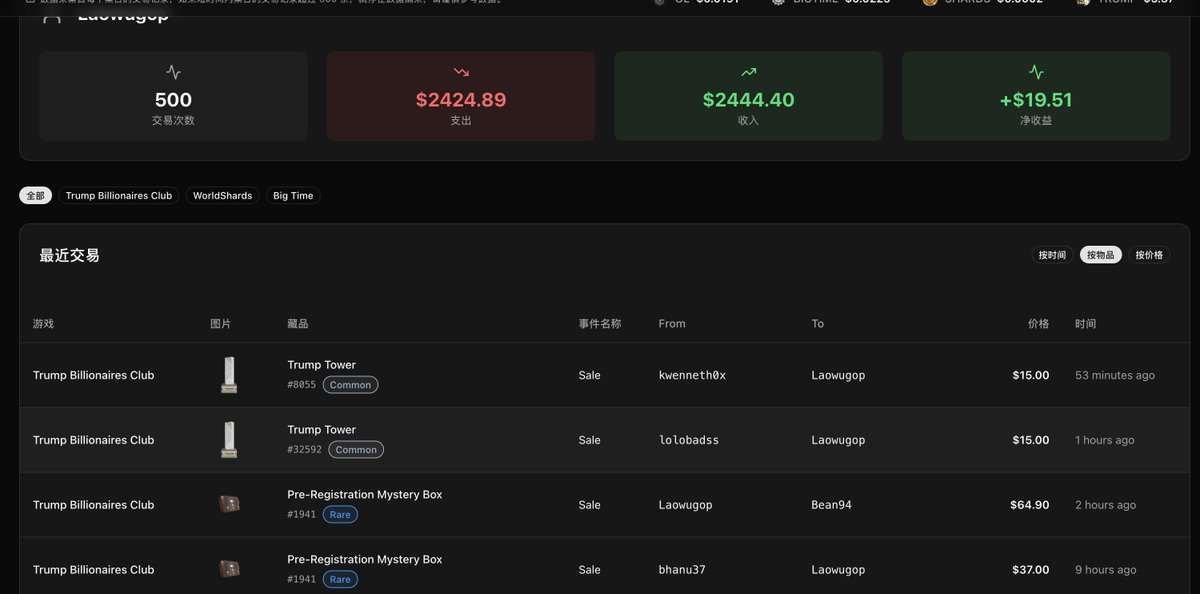Click Laowugop in the From column
Viewport: 1200px width, 594px height.
pos(685,505)
